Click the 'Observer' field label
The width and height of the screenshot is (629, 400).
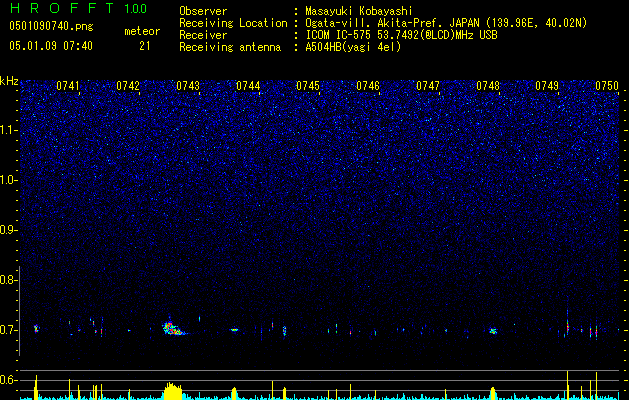(203, 11)
